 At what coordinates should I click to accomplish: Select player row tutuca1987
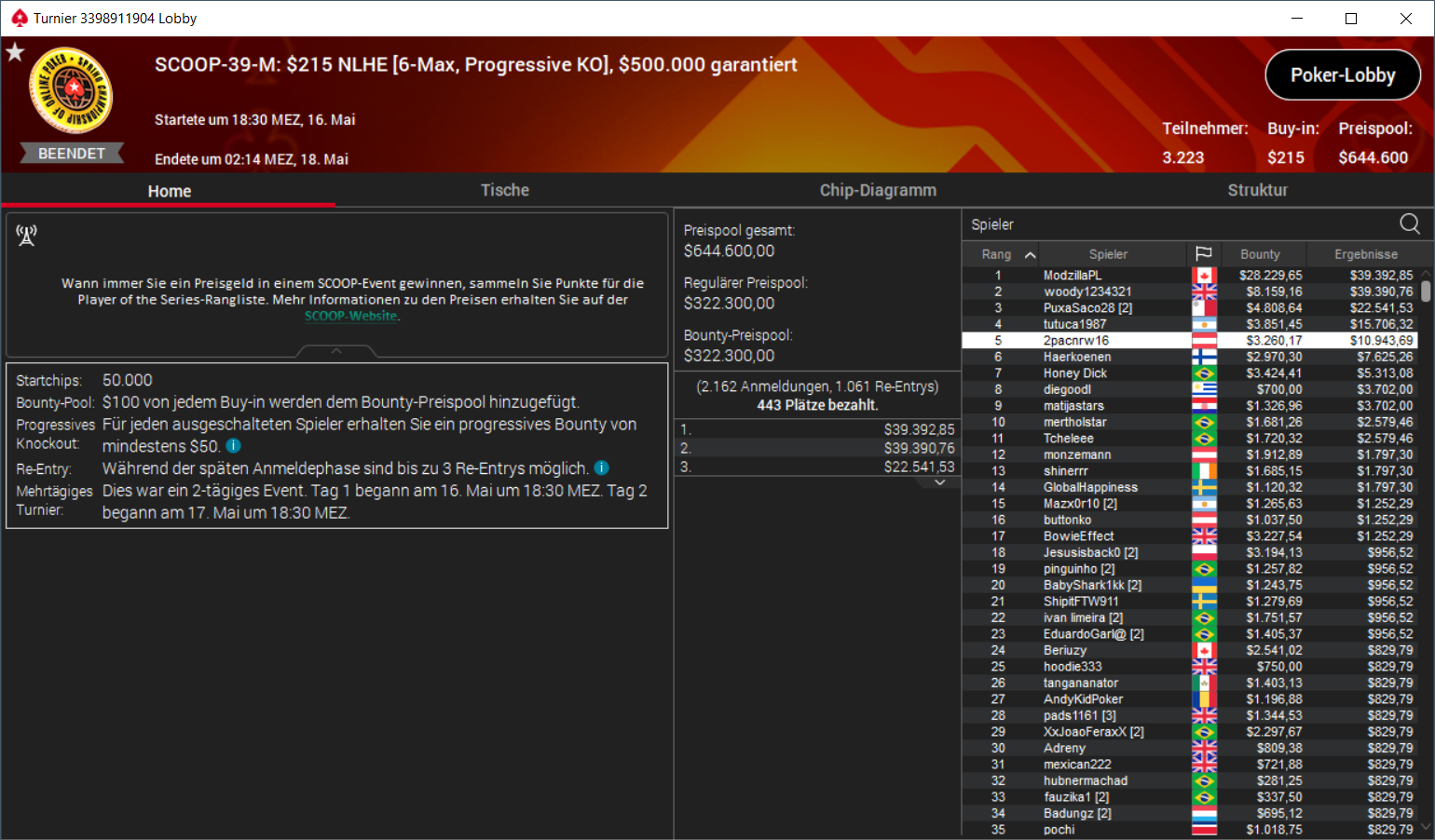tap(1190, 324)
